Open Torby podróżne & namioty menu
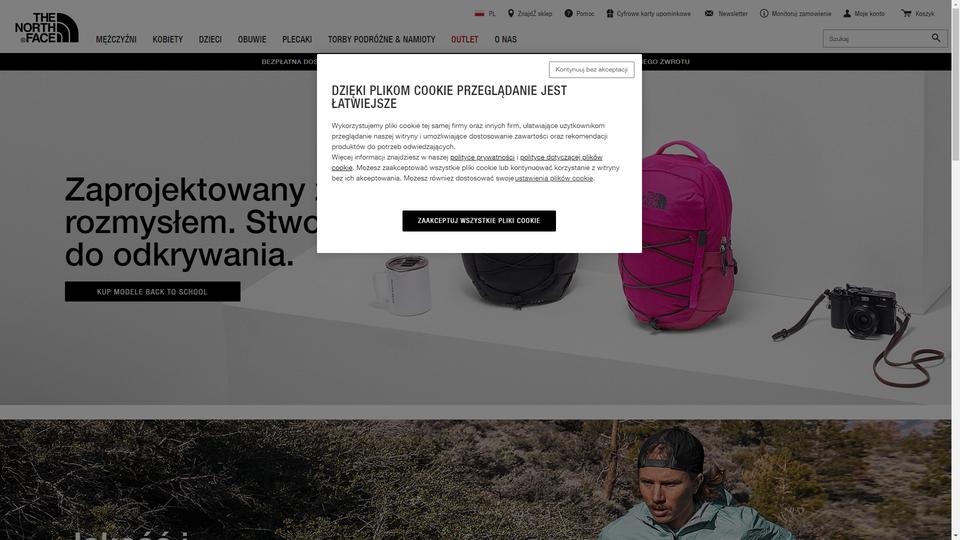Viewport: 960px width, 540px height. click(x=381, y=39)
